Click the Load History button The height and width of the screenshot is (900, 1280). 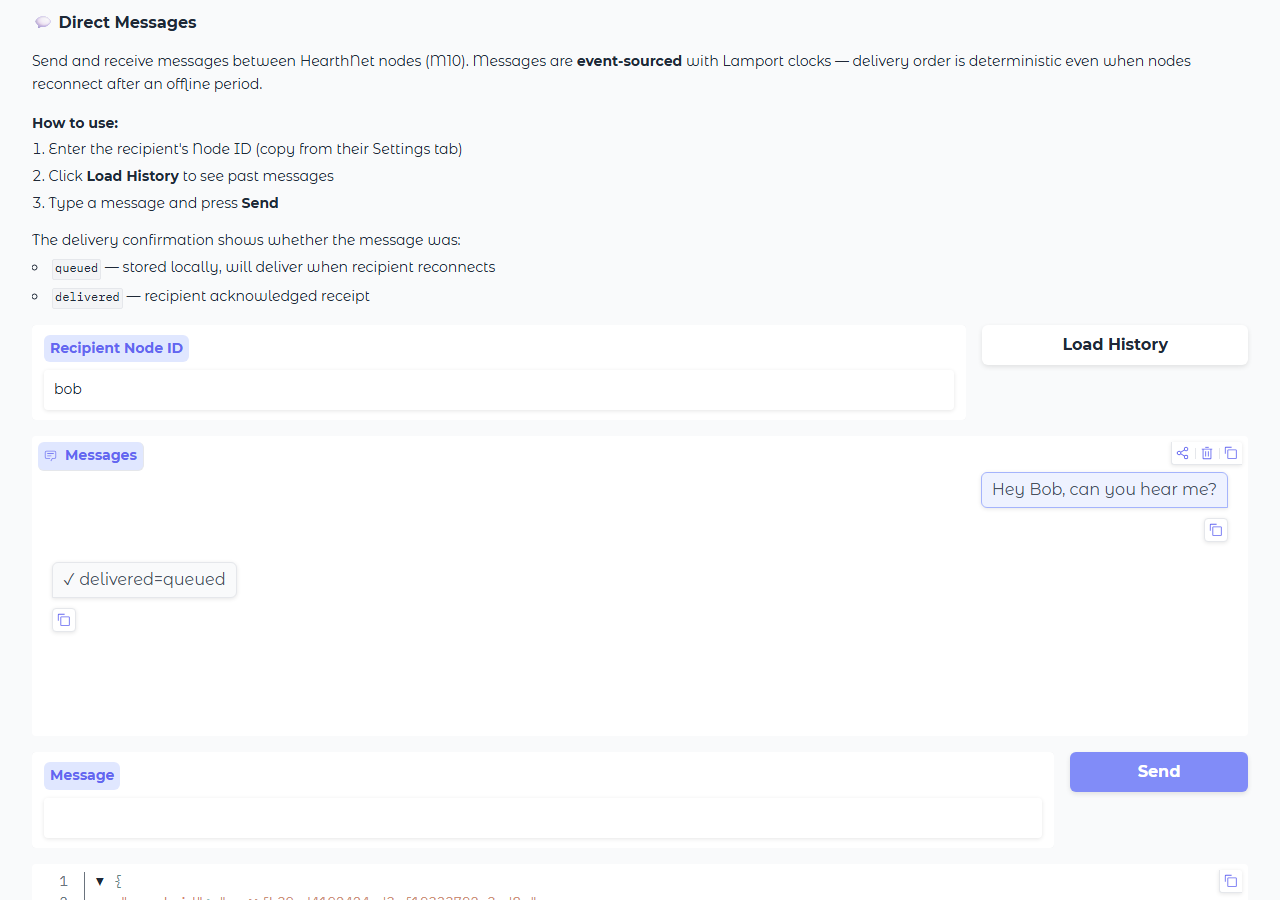pyautogui.click(x=1115, y=345)
